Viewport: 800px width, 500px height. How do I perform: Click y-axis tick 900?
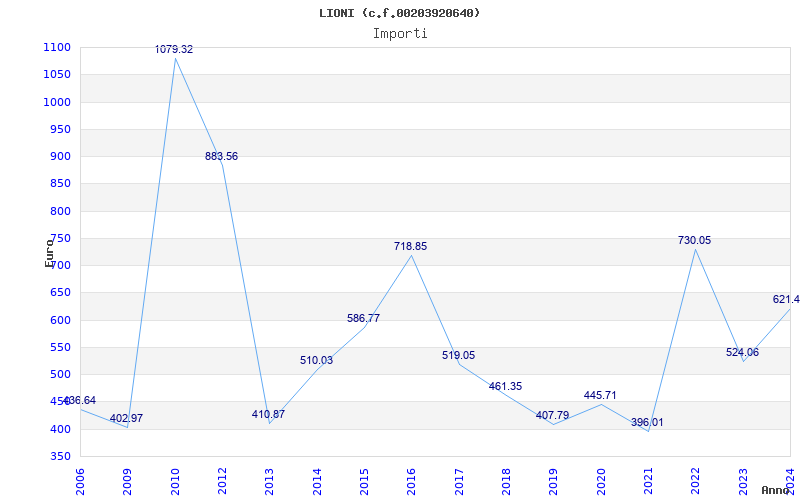click(63, 157)
